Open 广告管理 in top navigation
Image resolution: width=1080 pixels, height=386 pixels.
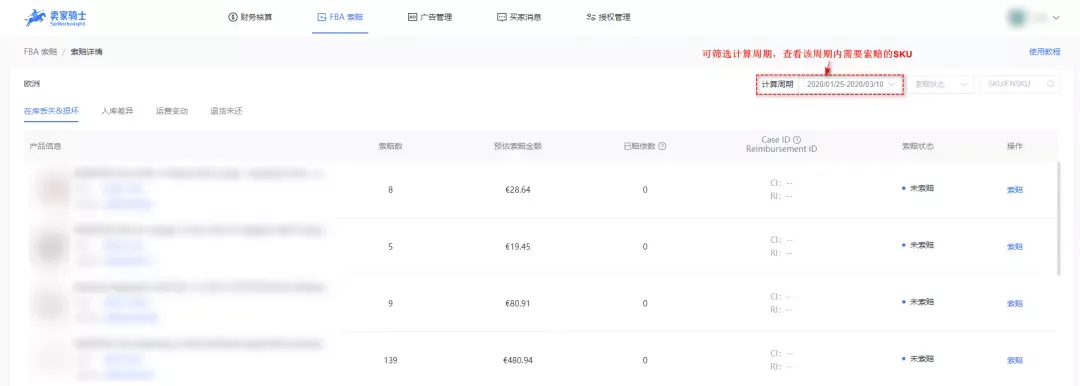pos(430,17)
